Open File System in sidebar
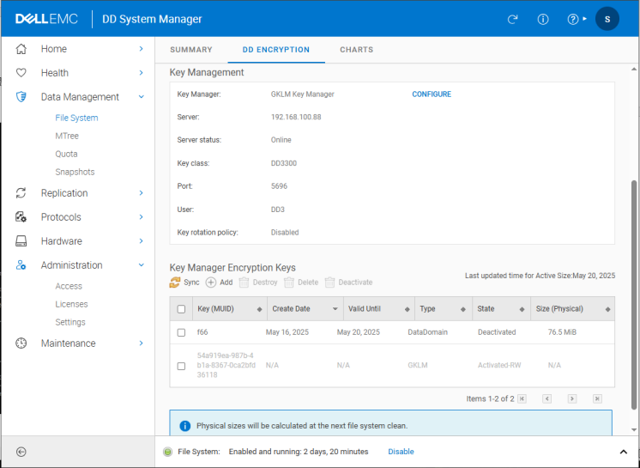 click(x=77, y=118)
